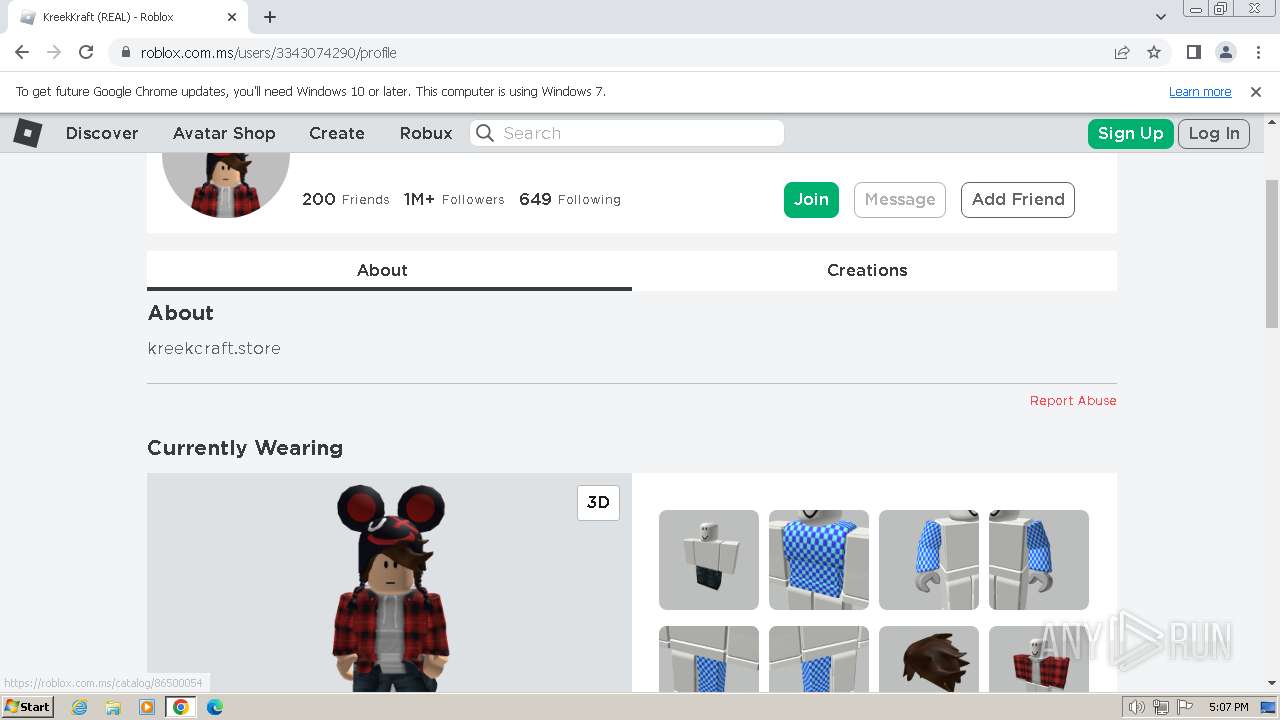
Task: Open the network tray icon
Action: (1161, 707)
